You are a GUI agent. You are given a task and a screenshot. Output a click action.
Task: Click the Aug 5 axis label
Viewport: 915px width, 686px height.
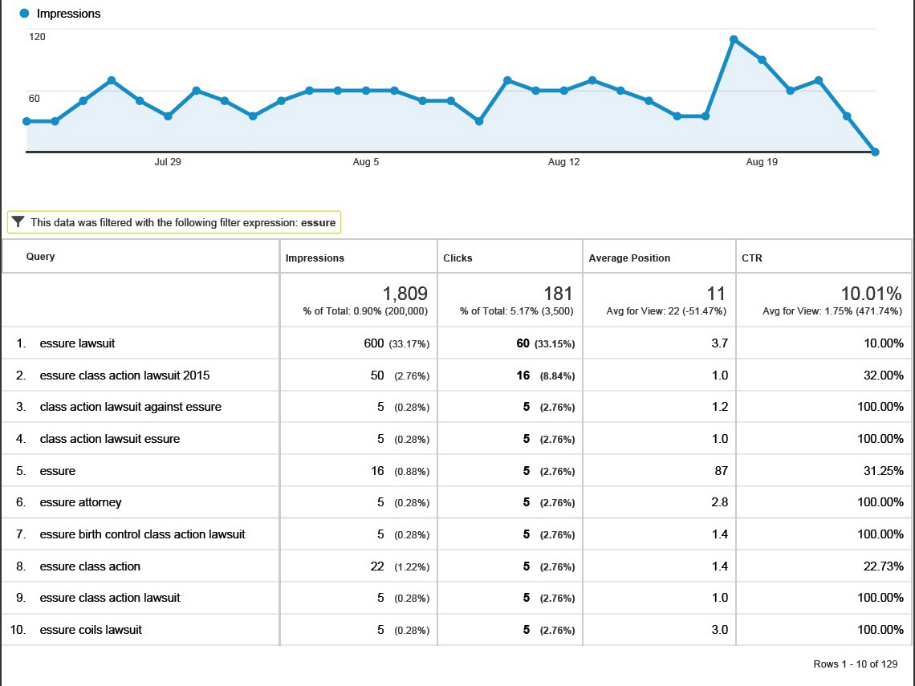tap(366, 162)
